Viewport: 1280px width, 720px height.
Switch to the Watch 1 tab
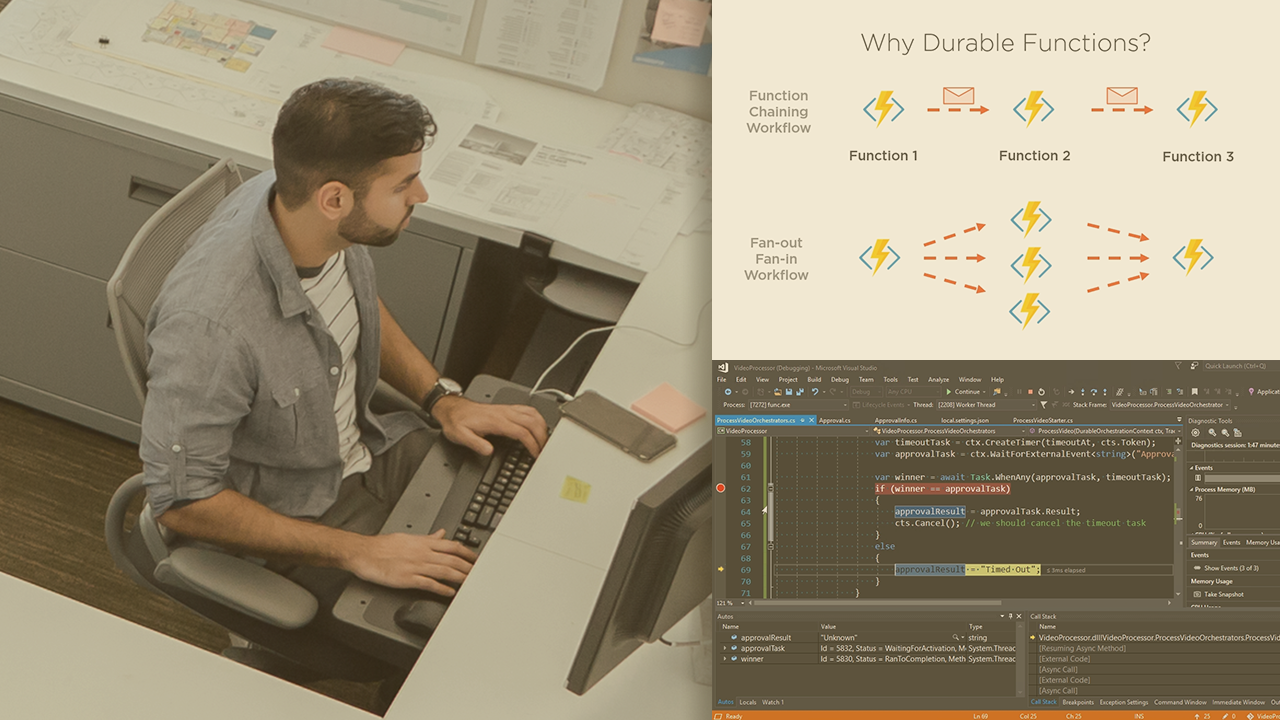(x=773, y=702)
